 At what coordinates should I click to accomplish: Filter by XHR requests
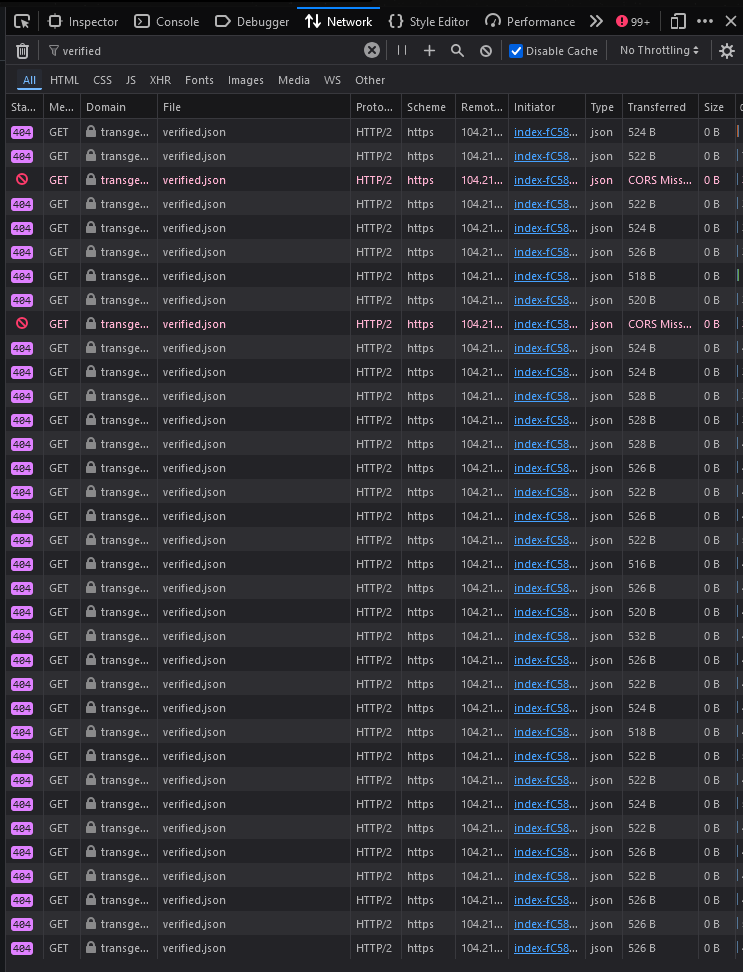pos(160,80)
